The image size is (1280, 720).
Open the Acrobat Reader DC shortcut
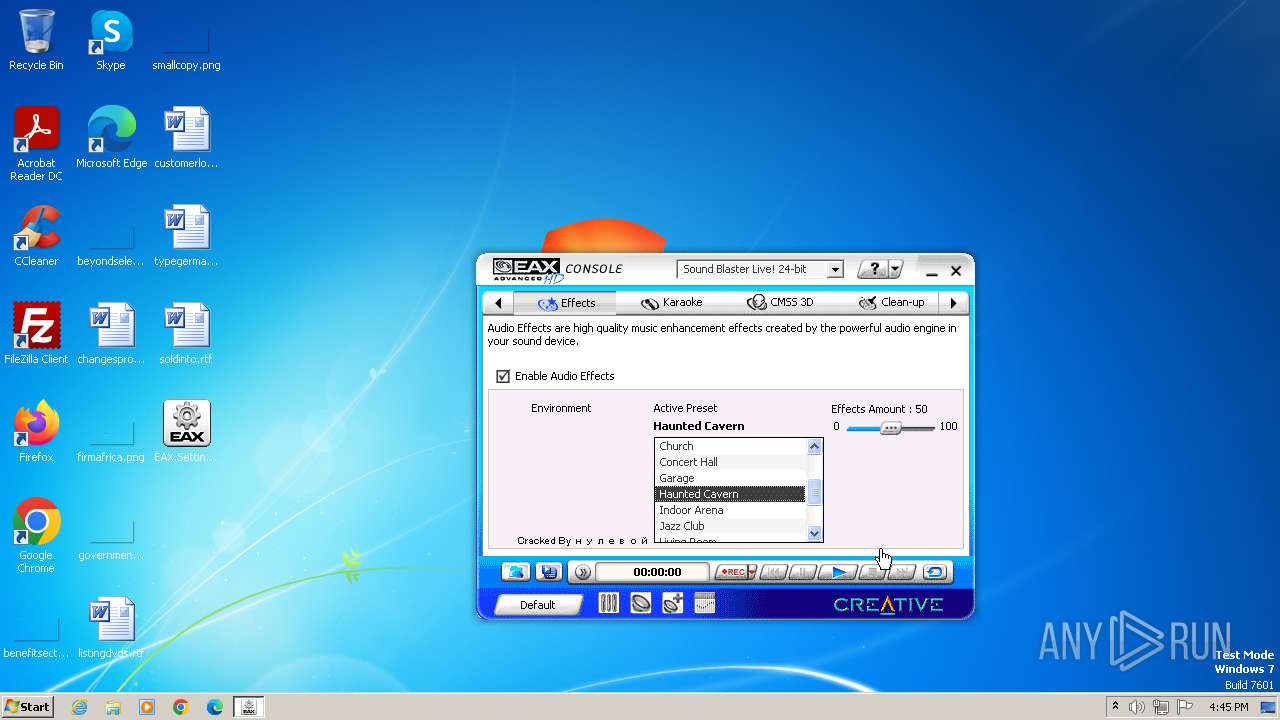click(x=36, y=144)
